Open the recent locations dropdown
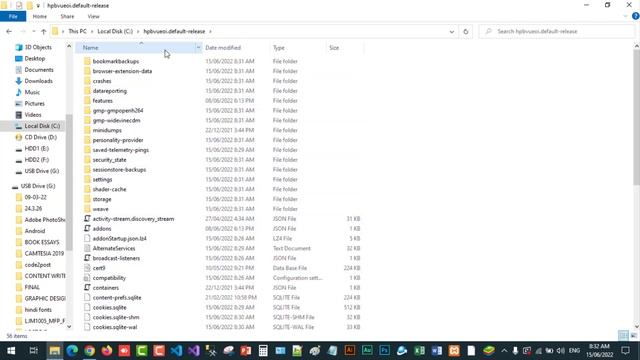The width and height of the screenshot is (640, 360). [33, 31]
